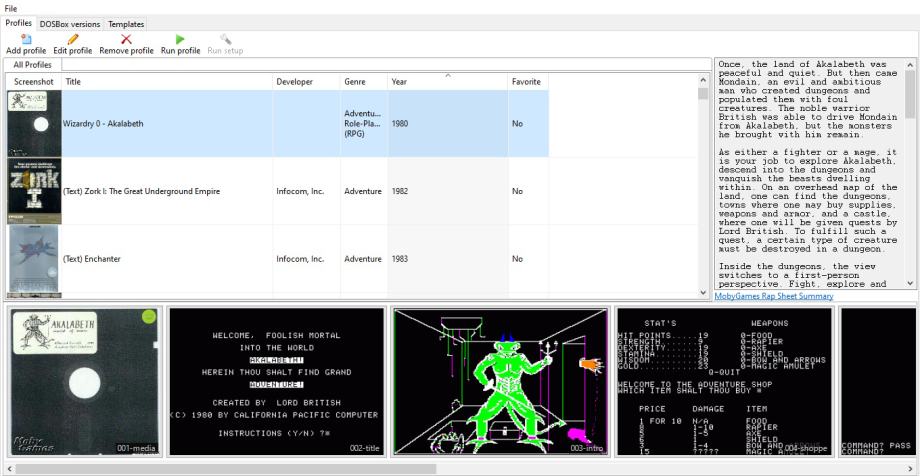Click the Remove profile red X icon
The image size is (920, 476).
[126, 39]
